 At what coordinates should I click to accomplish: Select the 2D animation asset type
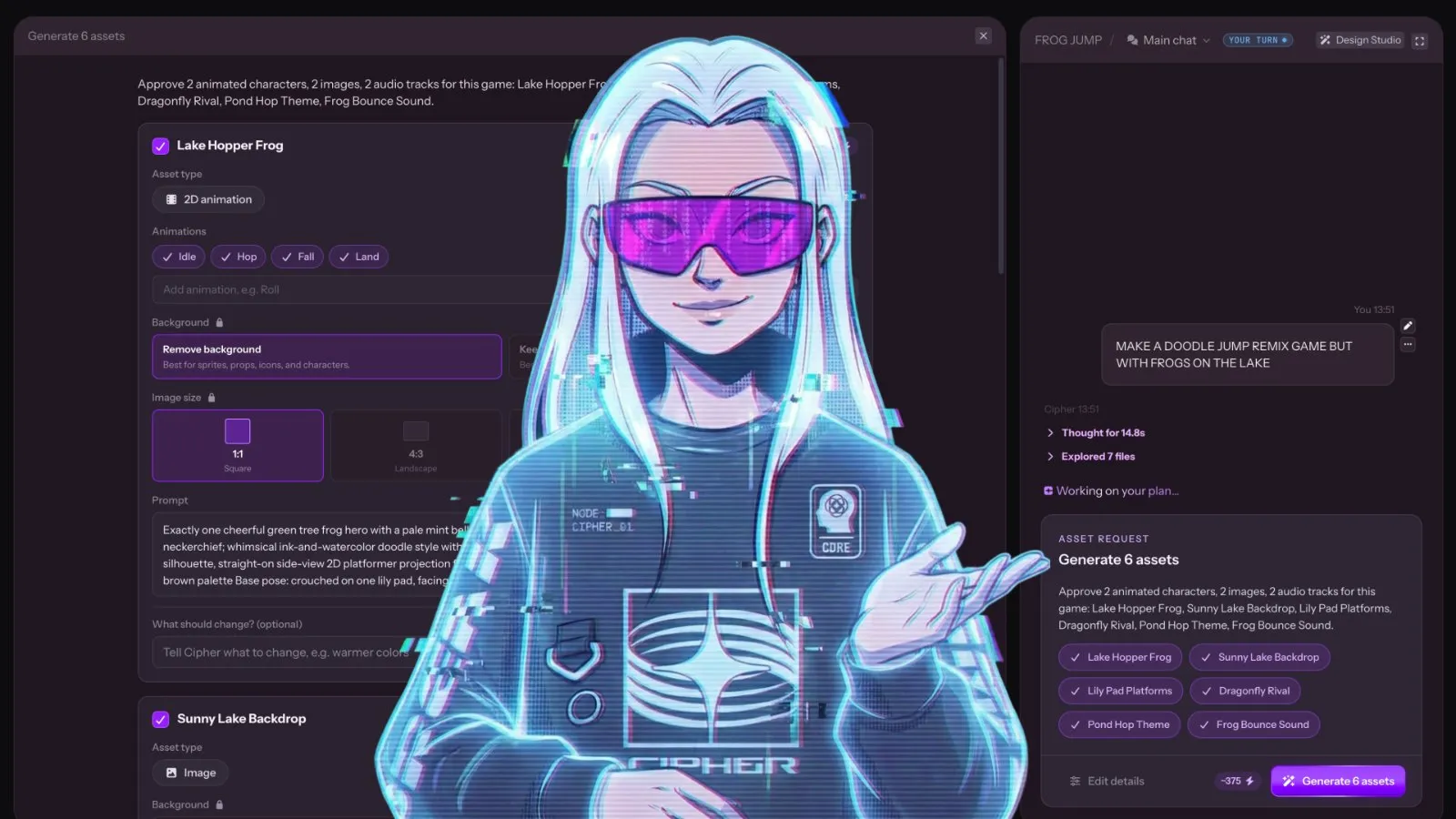point(208,199)
